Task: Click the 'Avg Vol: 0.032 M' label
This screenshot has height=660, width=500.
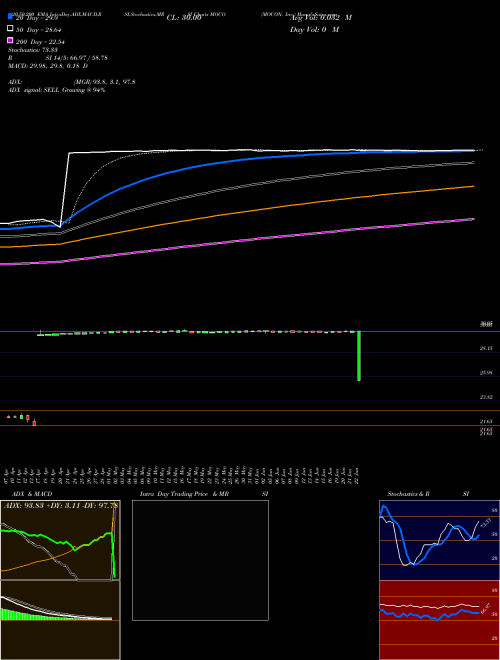Action: click(321, 18)
